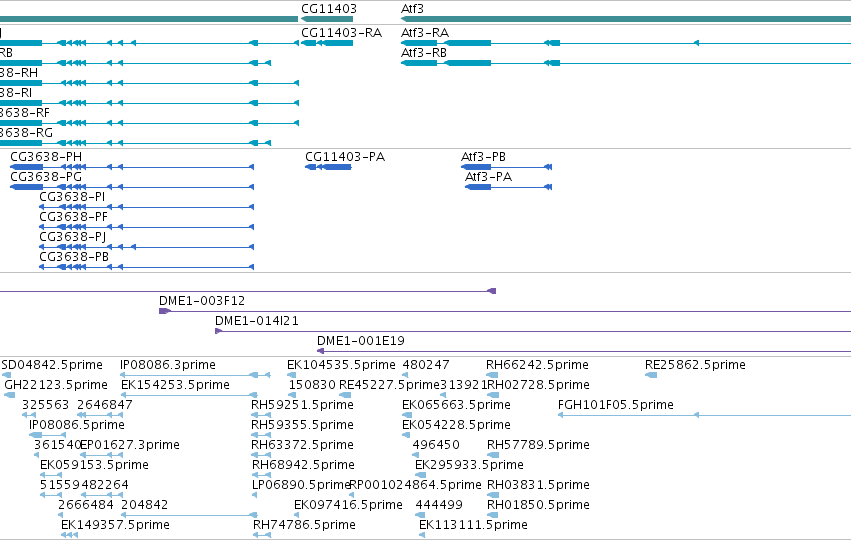The height and width of the screenshot is (540, 851).
Task: Click the RH02728.5prime EST label
Action: 538,385
